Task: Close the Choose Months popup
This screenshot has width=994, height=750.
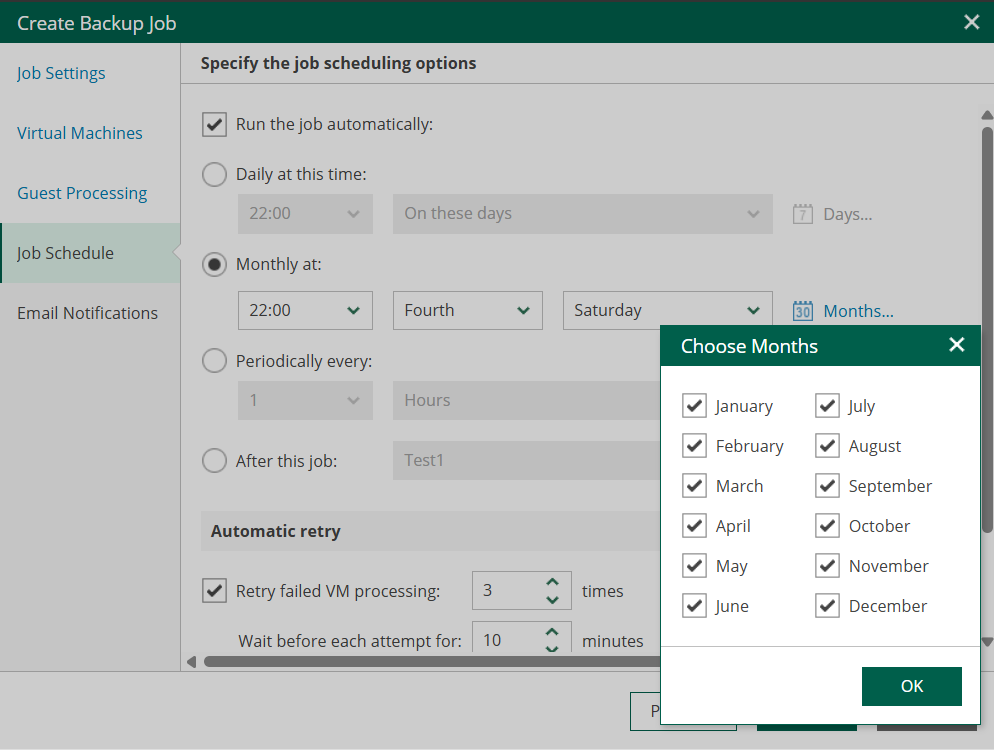Action: (957, 345)
